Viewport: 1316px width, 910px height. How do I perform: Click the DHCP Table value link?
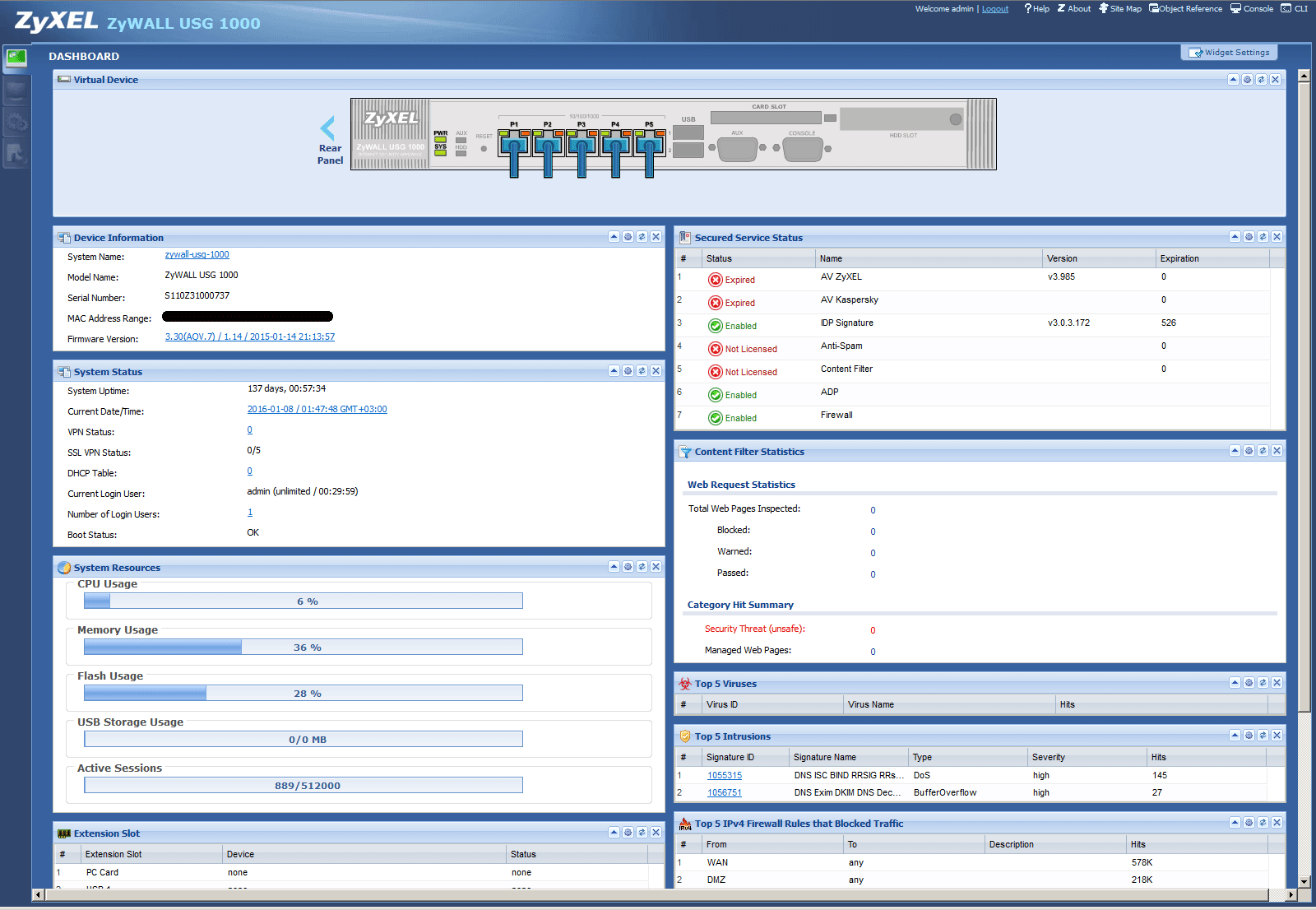tap(250, 471)
